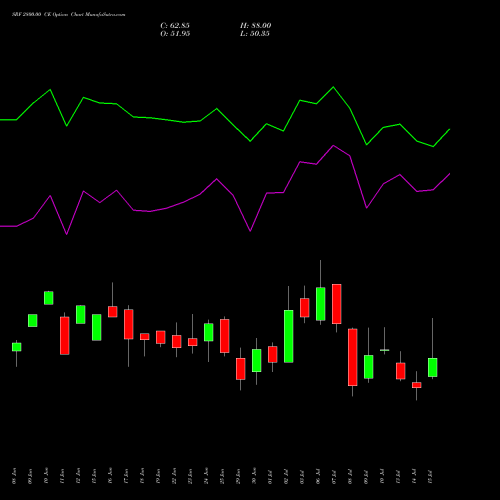
Task: Click the high value H: 88.00
Action: click(256, 26)
